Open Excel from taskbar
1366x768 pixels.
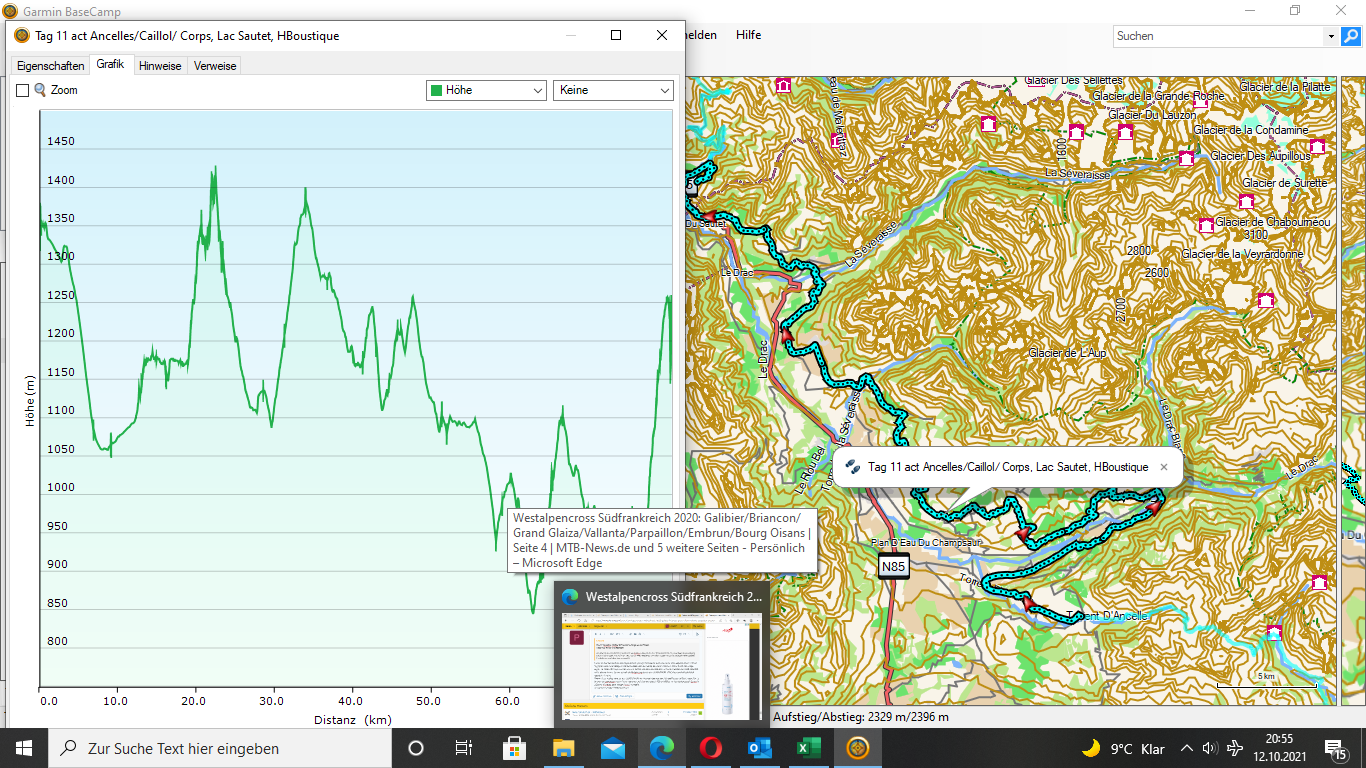pyautogui.click(x=809, y=748)
